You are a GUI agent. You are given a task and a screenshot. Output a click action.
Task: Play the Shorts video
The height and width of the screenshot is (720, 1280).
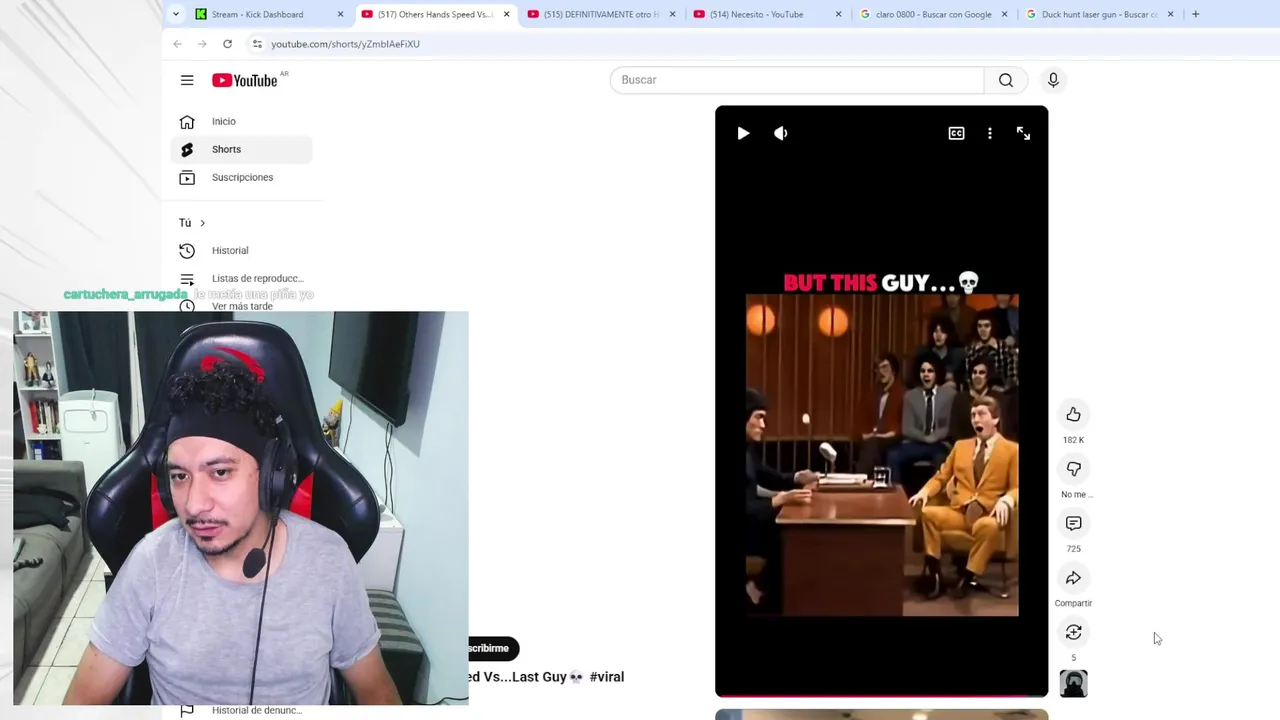point(743,133)
